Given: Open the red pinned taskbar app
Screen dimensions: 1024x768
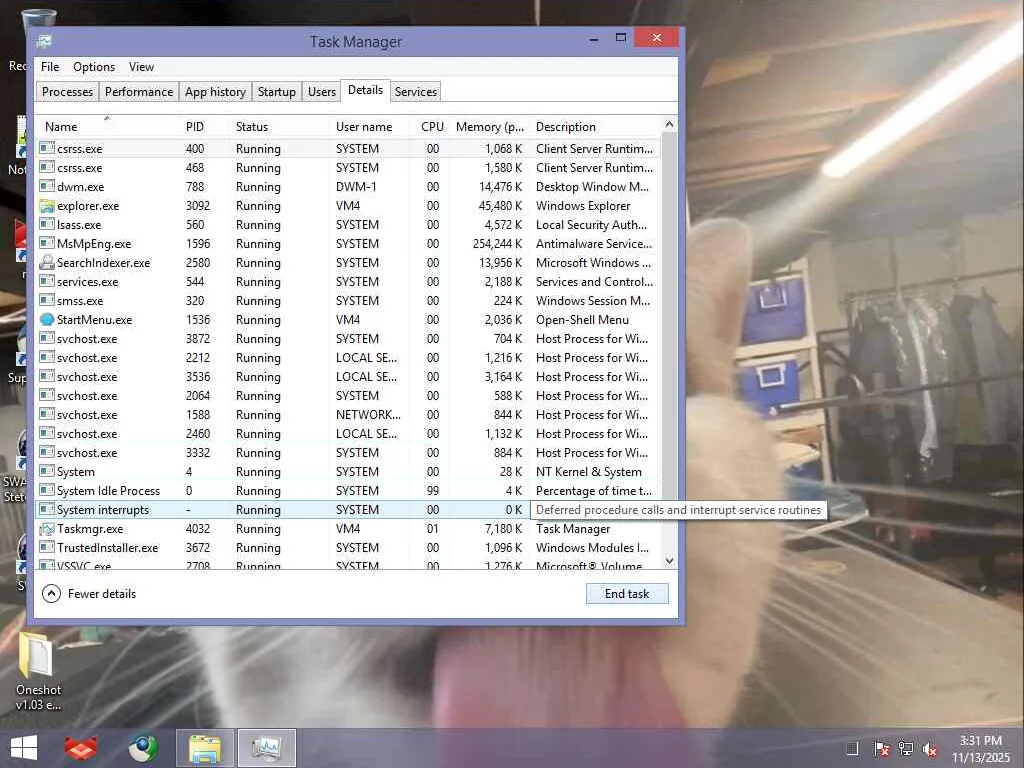Looking at the screenshot, I should (81, 748).
